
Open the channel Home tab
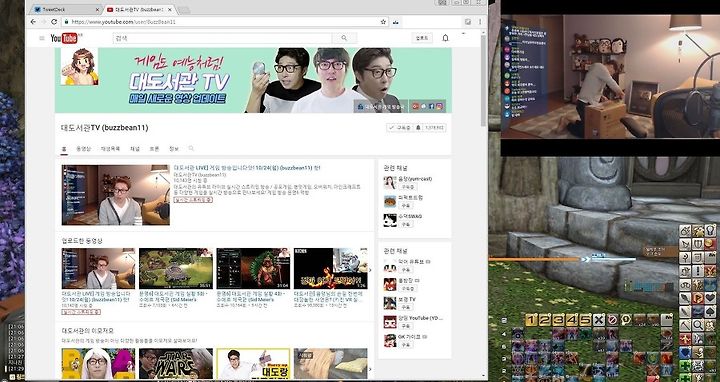tap(64, 149)
